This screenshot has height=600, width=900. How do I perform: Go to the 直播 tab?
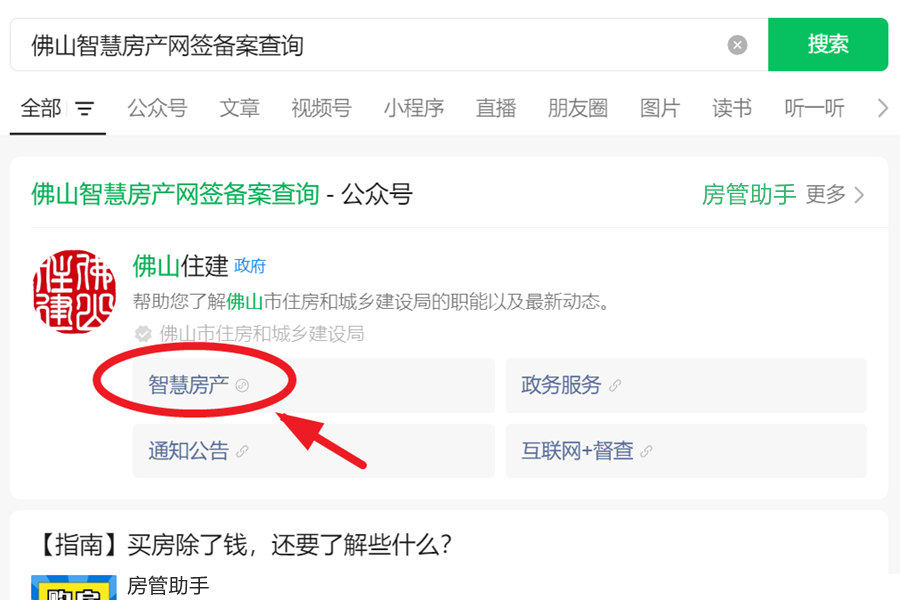point(496,108)
